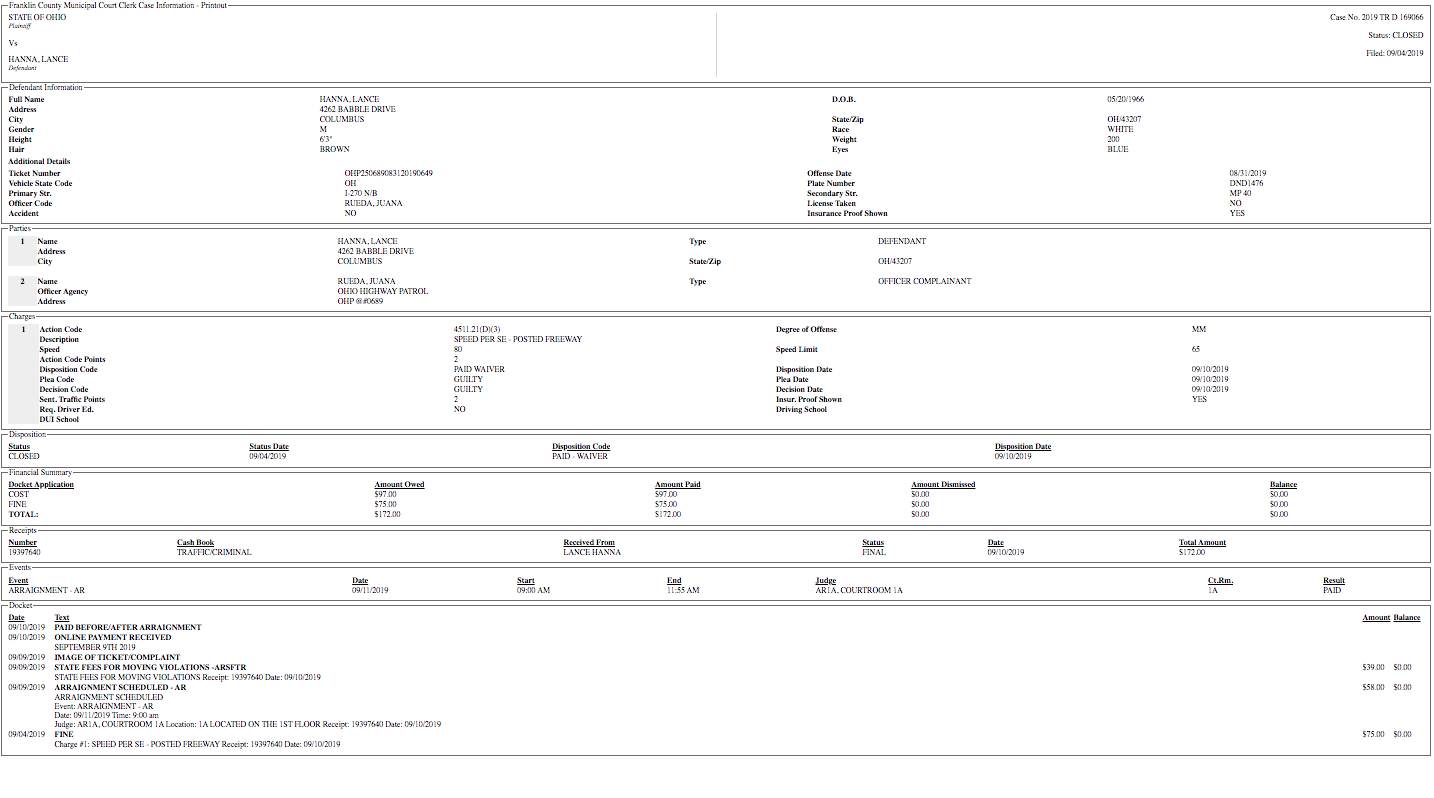
Task: Click the TOTAL: row label in Financial Summary
Action: click(23, 514)
